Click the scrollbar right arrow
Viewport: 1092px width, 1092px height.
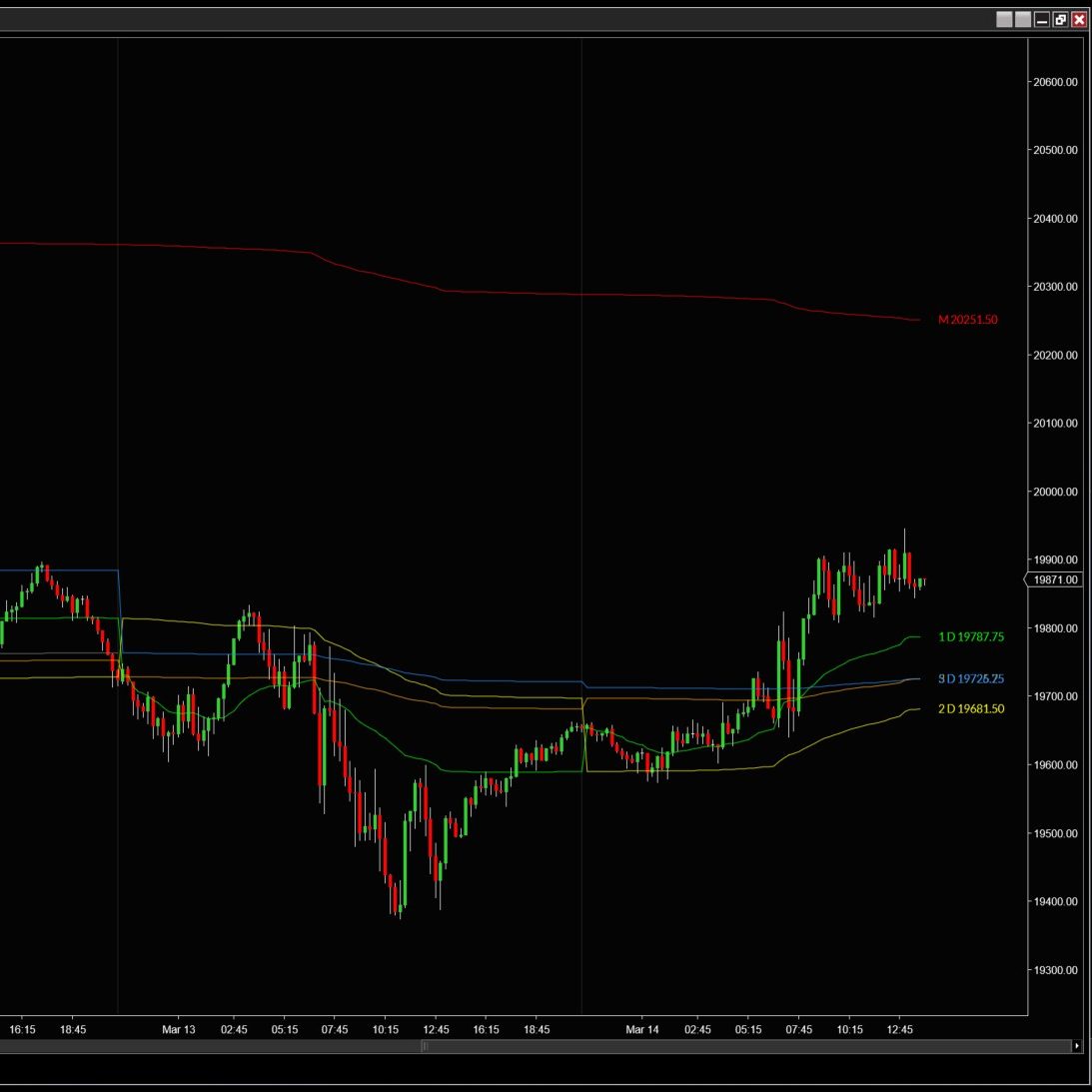pos(1076,1046)
